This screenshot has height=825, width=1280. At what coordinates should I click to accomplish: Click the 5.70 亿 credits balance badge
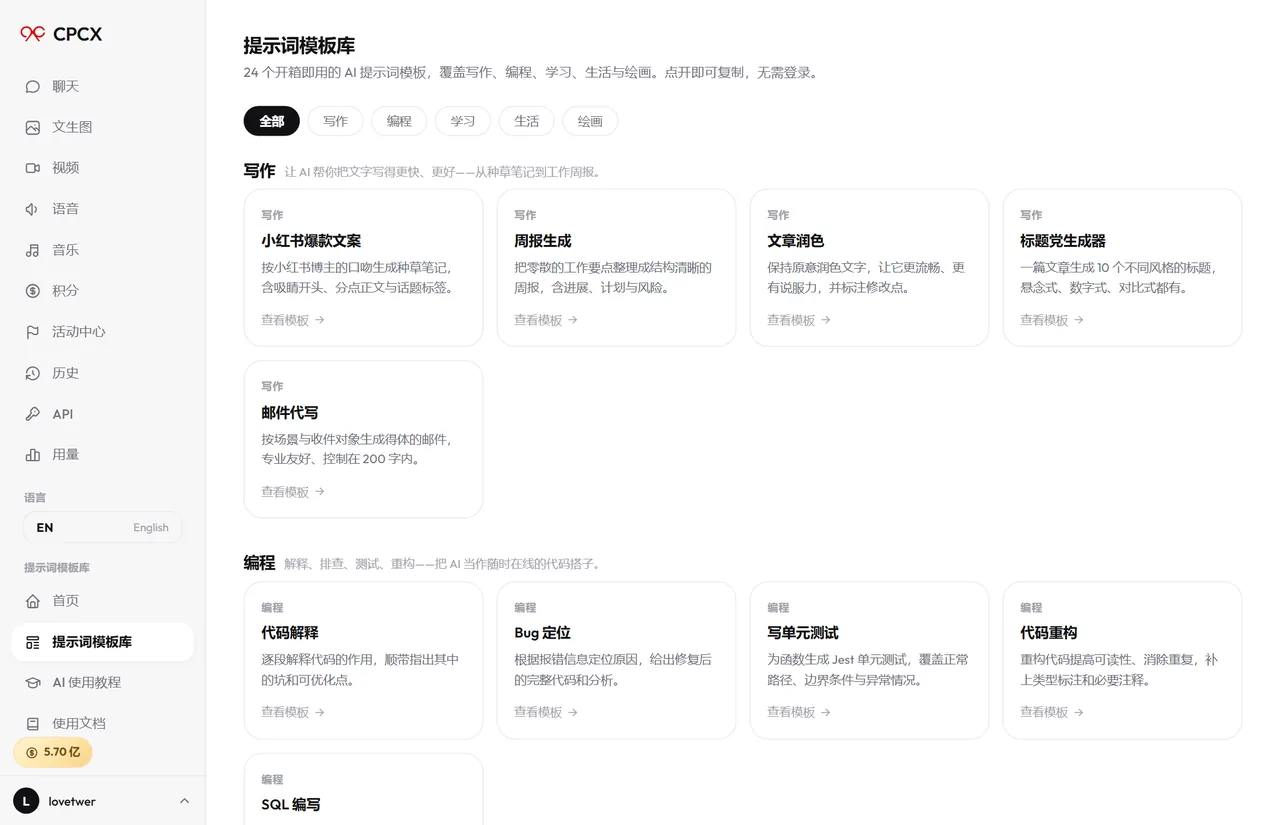(53, 752)
